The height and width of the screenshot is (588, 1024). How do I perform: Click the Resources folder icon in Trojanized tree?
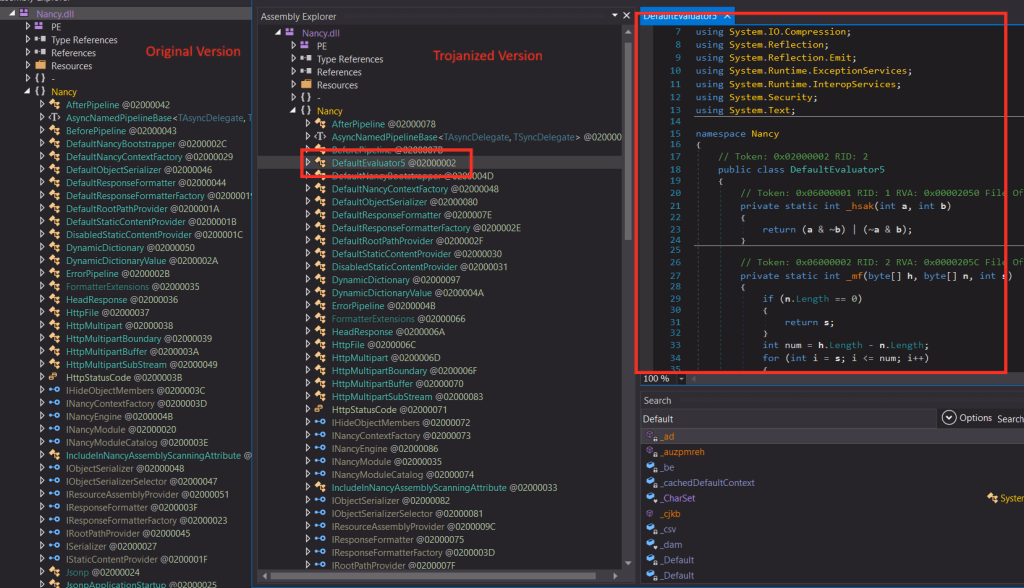305,85
